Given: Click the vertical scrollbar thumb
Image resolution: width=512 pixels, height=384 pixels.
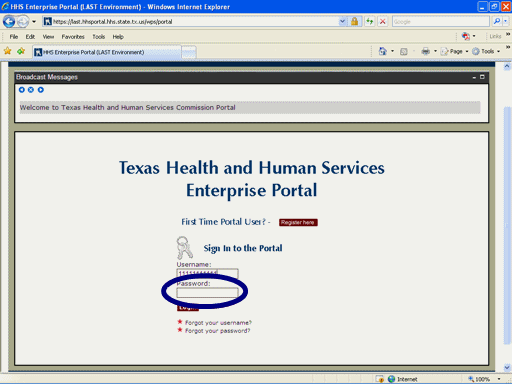Looking at the screenshot, I should (507, 226).
